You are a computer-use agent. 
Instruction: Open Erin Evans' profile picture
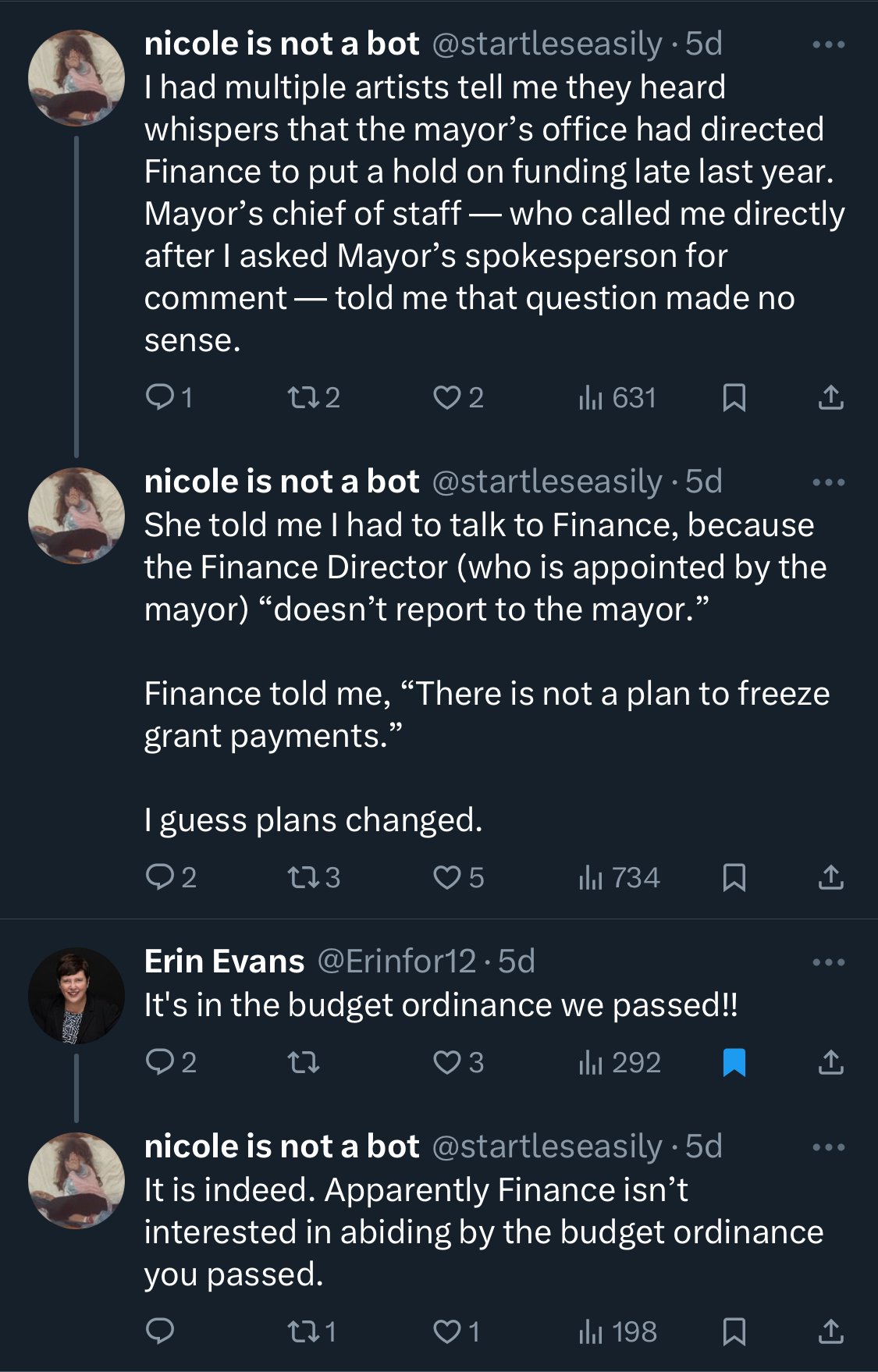[76, 996]
